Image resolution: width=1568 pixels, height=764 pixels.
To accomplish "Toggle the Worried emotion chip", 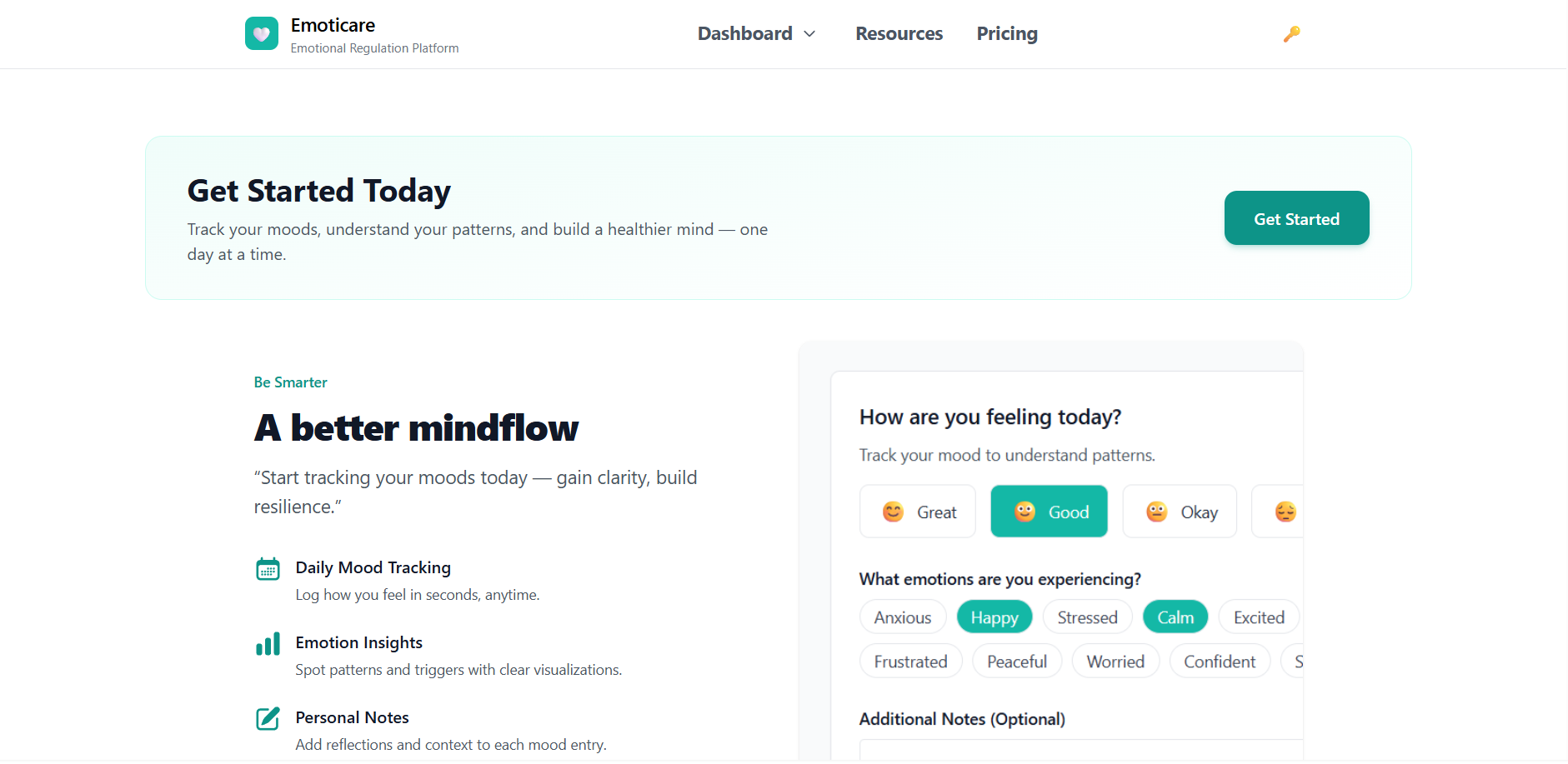I will click(1115, 661).
